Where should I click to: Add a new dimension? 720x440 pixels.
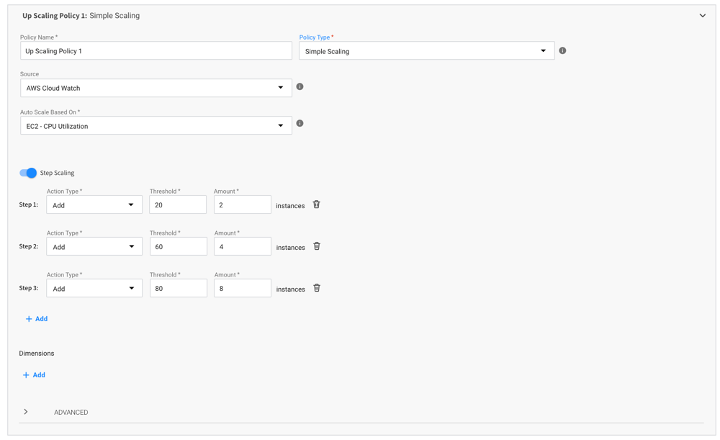coord(36,375)
